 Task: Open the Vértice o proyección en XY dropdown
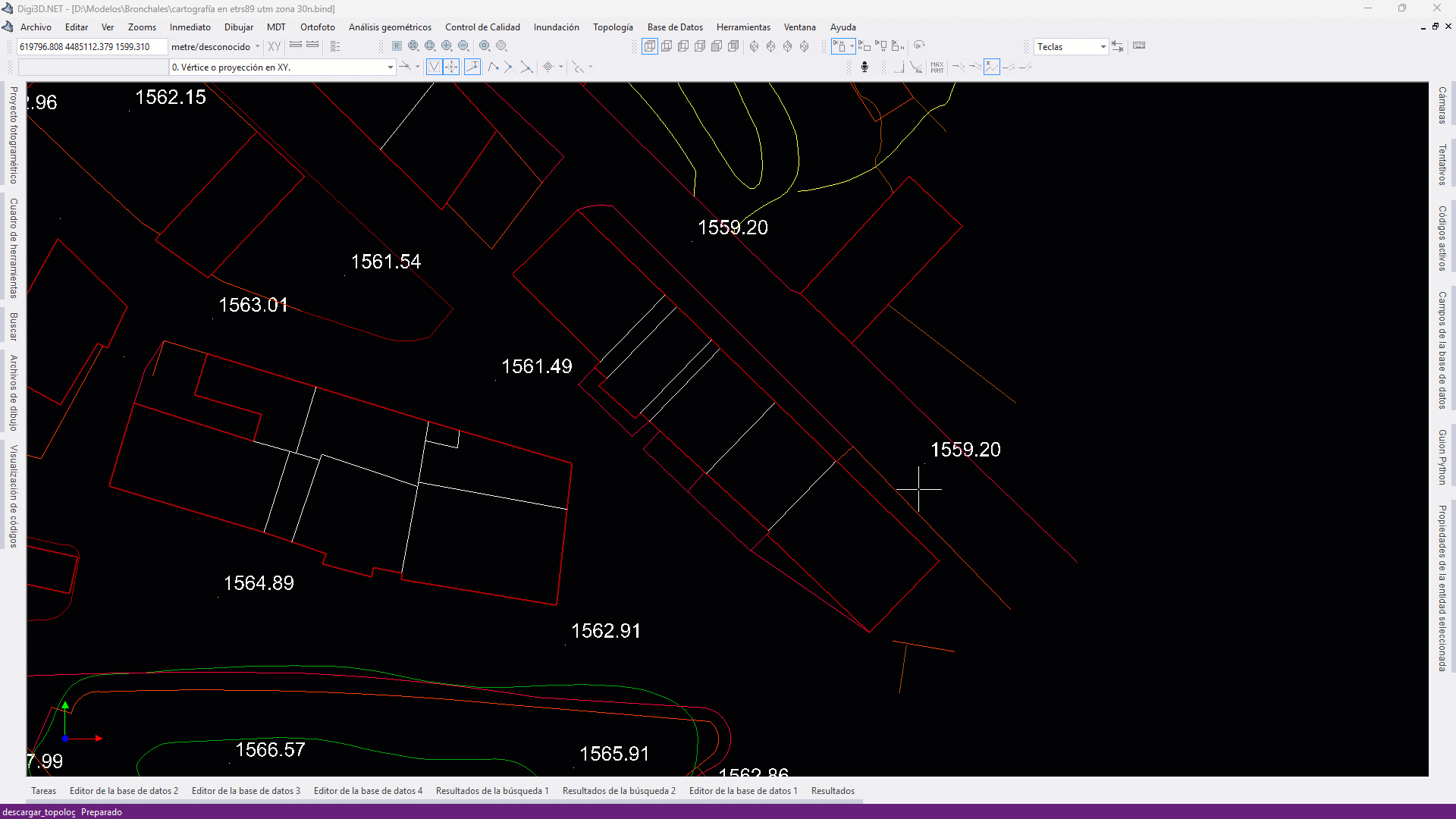pos(390,67)
